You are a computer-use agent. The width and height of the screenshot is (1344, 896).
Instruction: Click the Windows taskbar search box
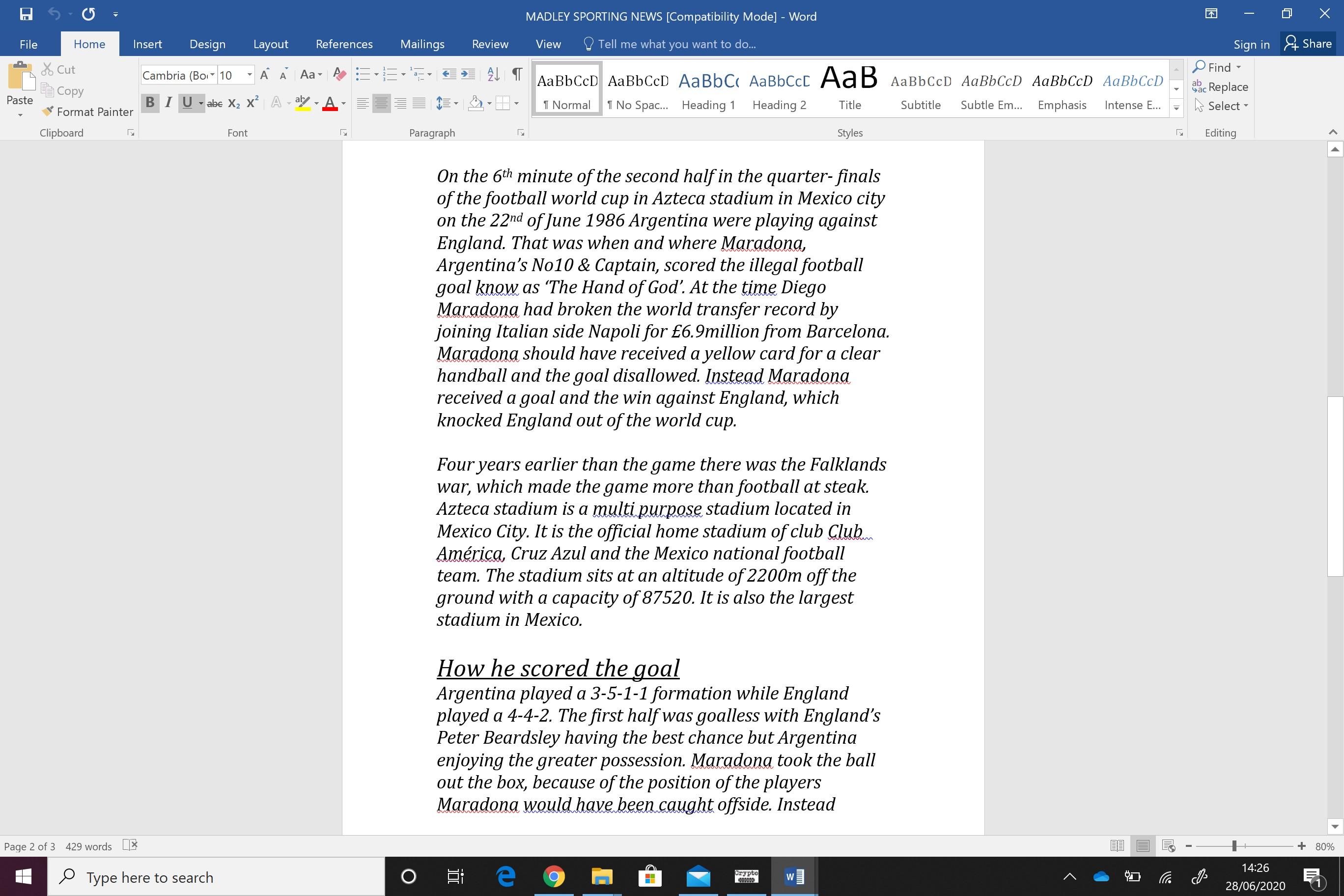[x=217, y=876]
